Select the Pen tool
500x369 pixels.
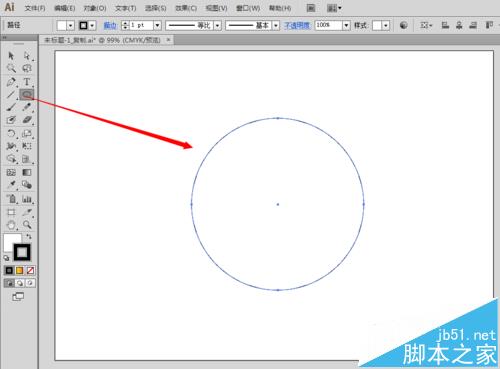[11, 82]
